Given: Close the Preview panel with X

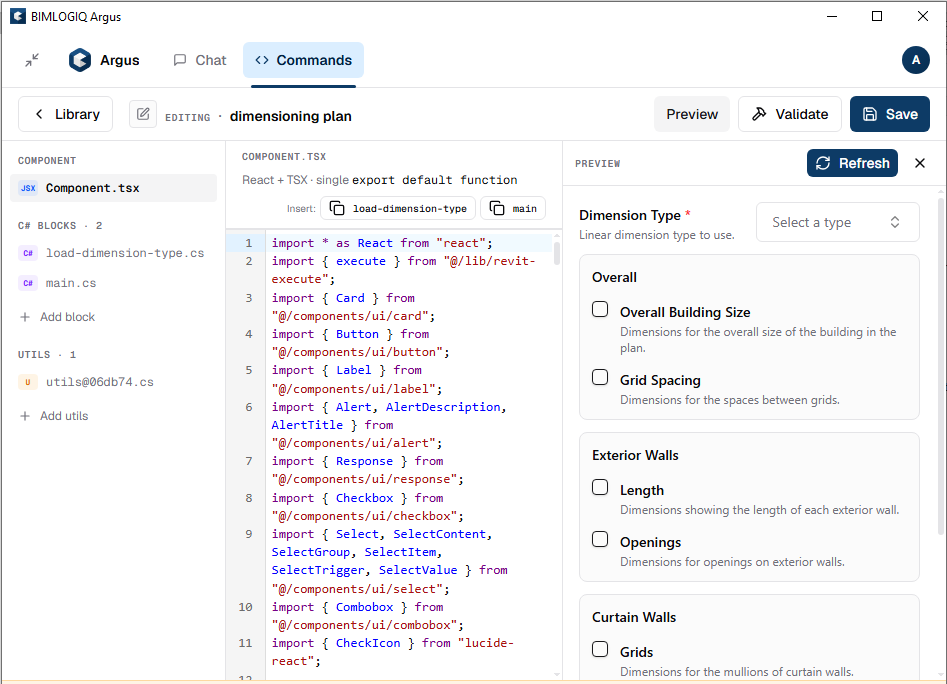Looking at the screenshot, I should point(920,163).
